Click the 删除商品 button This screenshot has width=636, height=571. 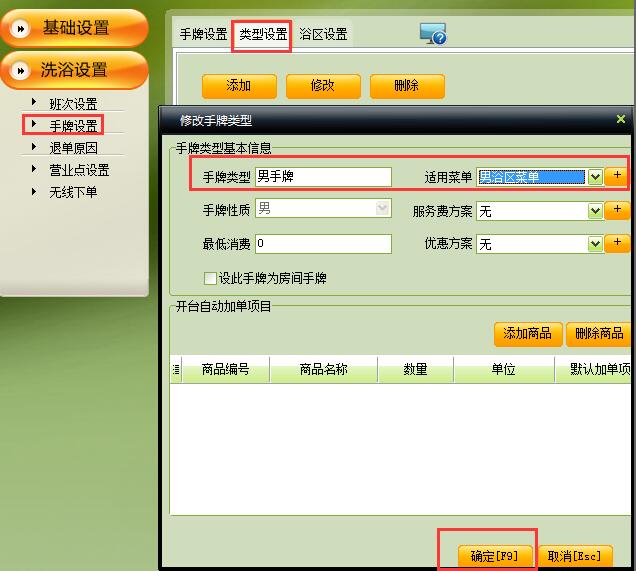599,334
